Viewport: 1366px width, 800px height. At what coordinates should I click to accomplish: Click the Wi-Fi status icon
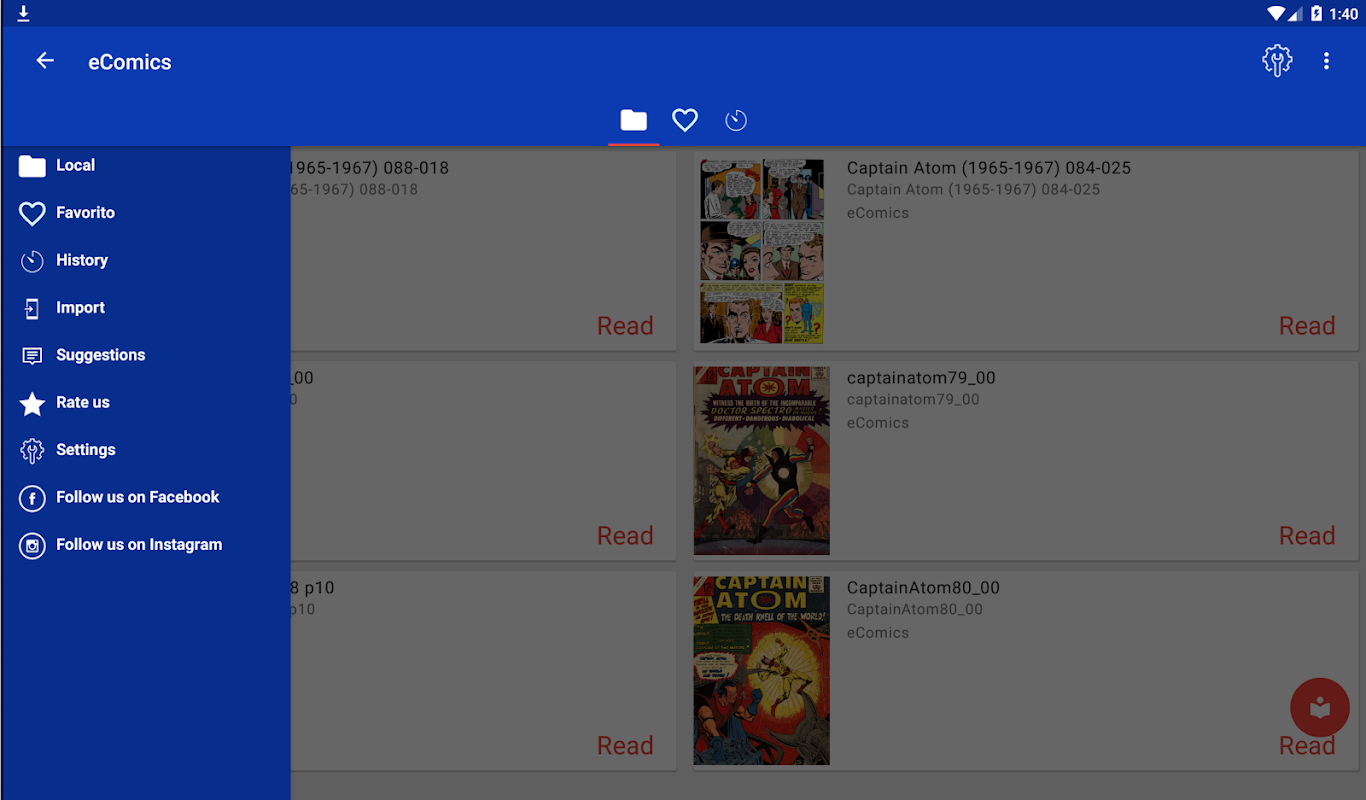(1276, 14)
